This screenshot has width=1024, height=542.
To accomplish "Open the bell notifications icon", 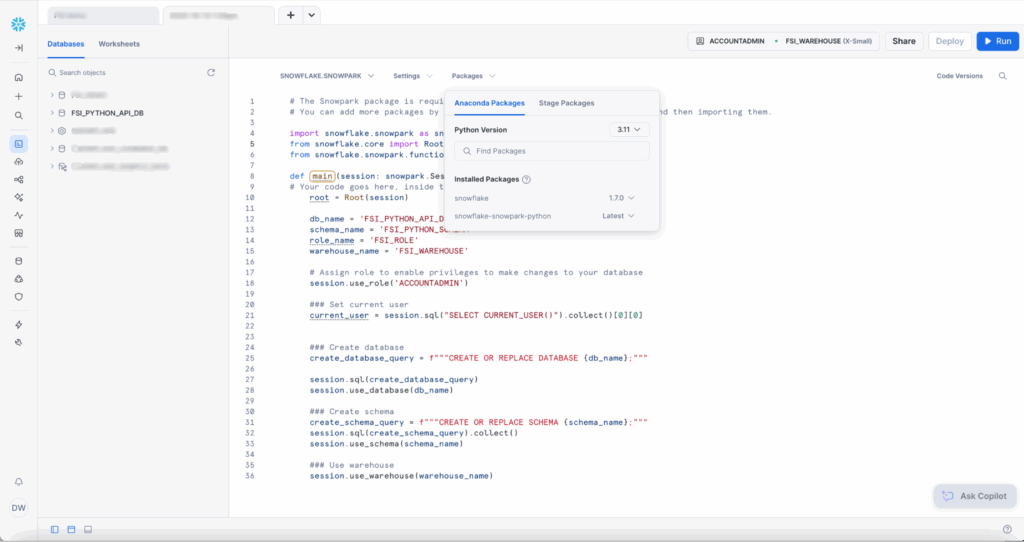I will coord(18,481).
